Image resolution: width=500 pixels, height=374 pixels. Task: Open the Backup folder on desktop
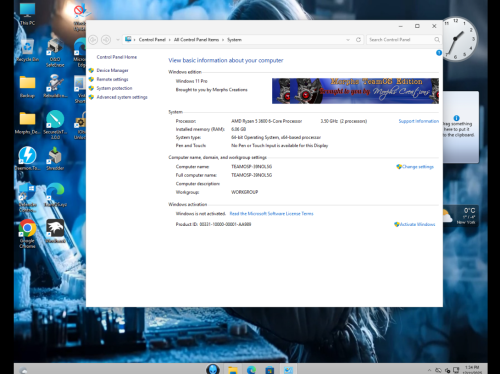27,86
